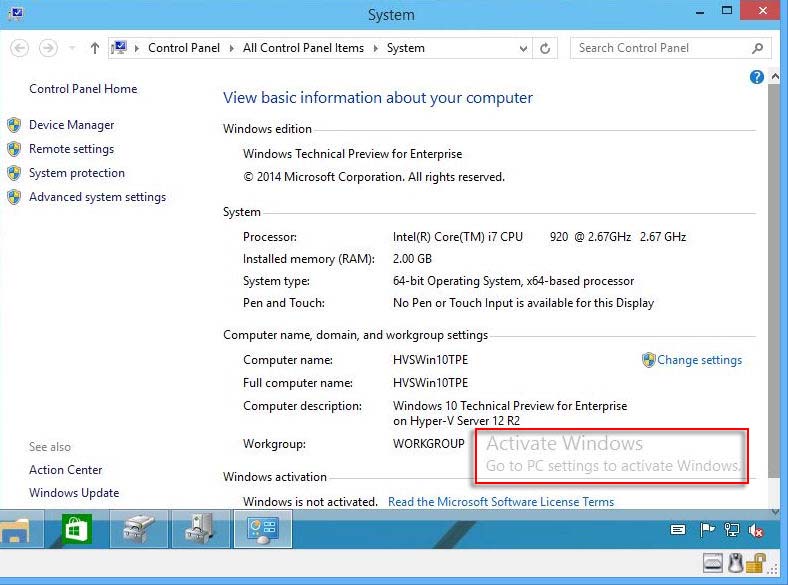The image size is (788, 585).
Task: Click the shield icon beside Device Manager
Action: pos(14,125)
